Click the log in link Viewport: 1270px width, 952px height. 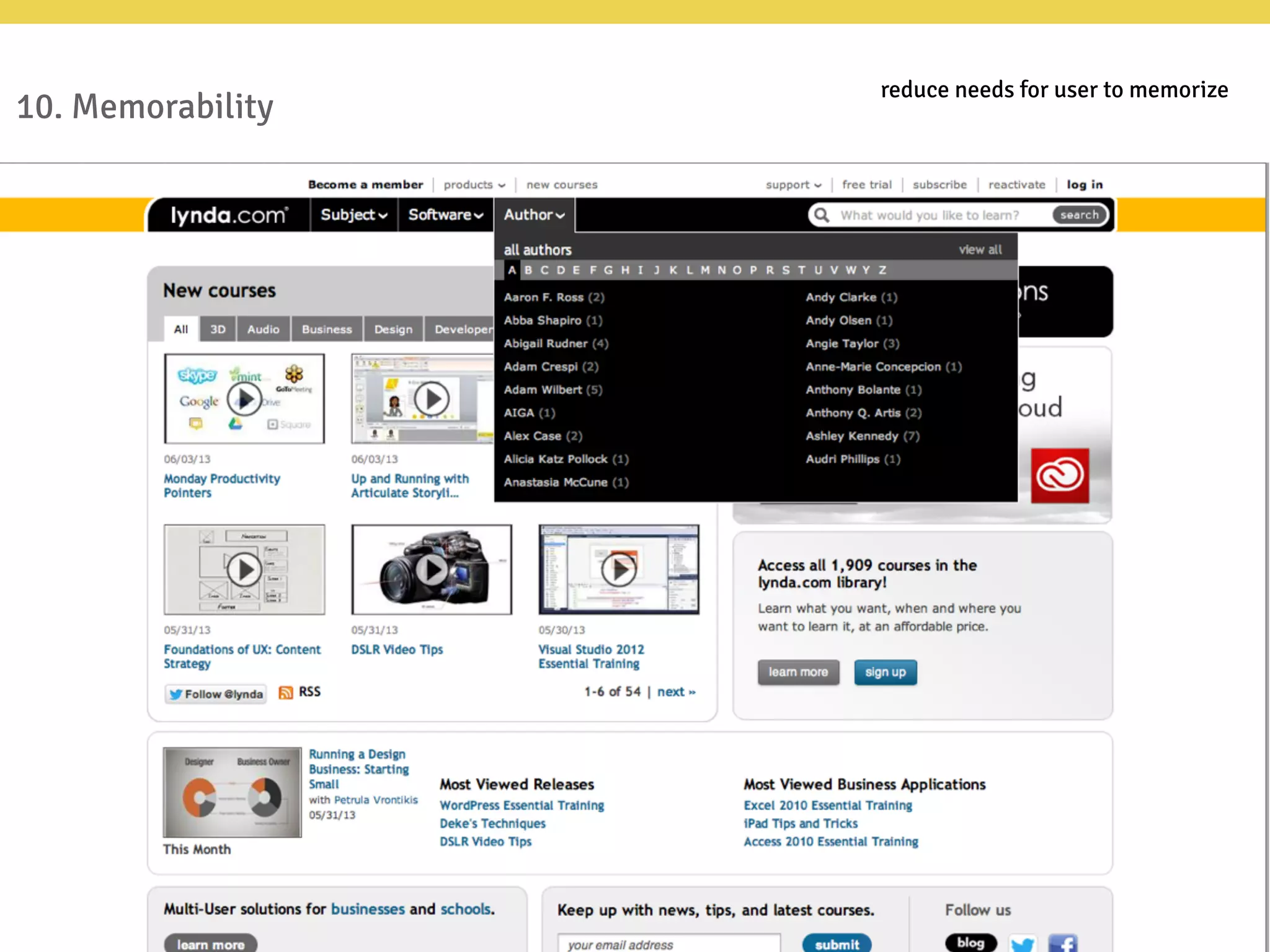point(1085,185)
